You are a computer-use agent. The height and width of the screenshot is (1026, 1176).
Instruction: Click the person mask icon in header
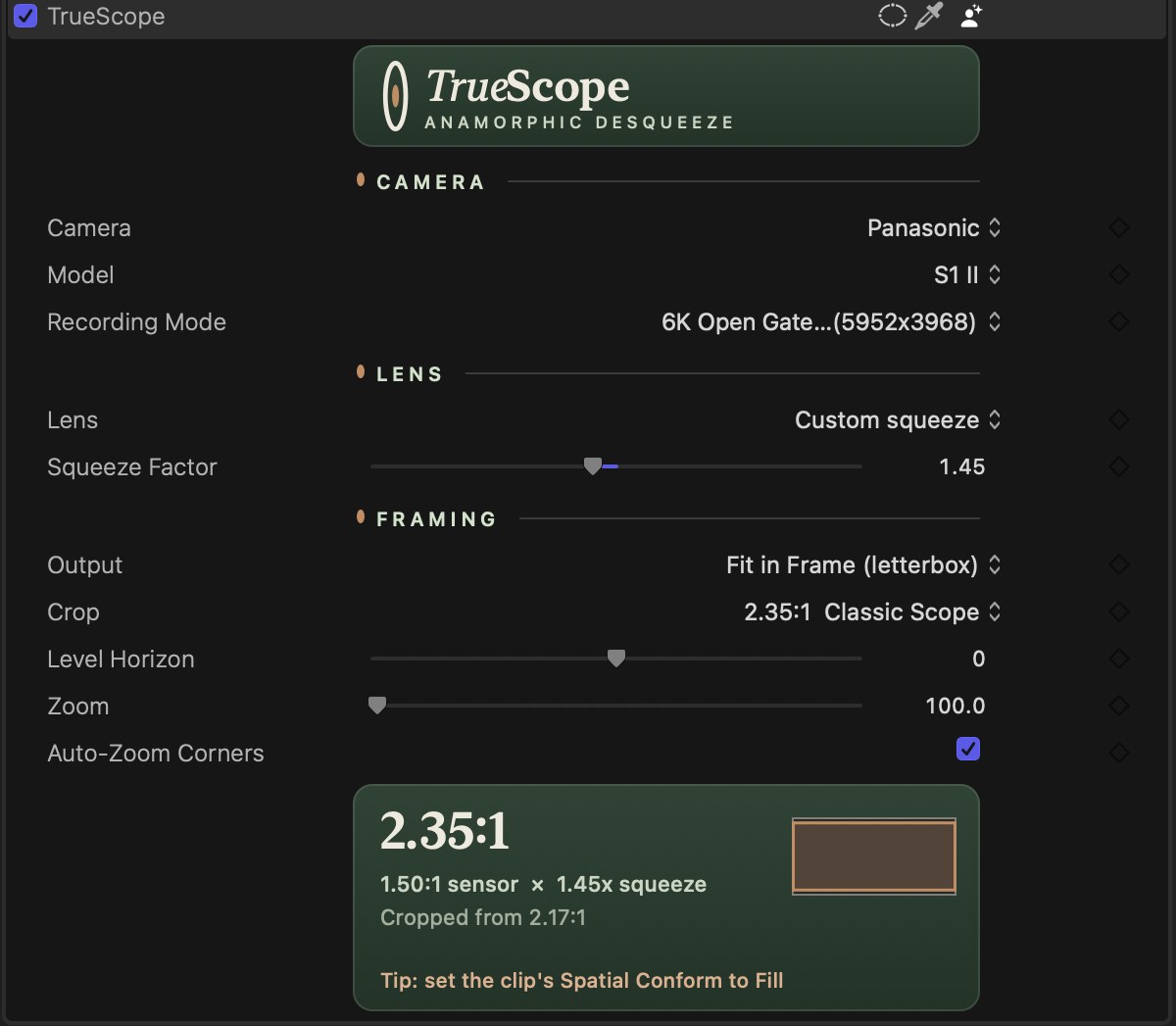pyautogui.click(x=970, y=16)
